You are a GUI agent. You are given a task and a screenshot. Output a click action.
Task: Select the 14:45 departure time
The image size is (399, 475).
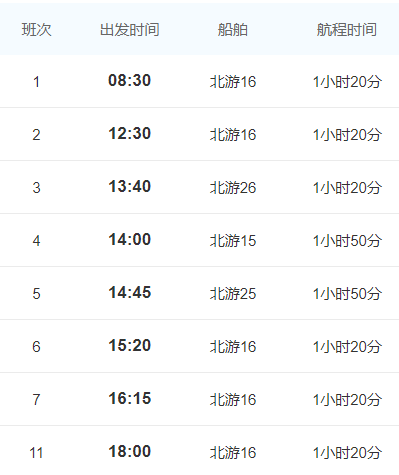coord(129,293)
